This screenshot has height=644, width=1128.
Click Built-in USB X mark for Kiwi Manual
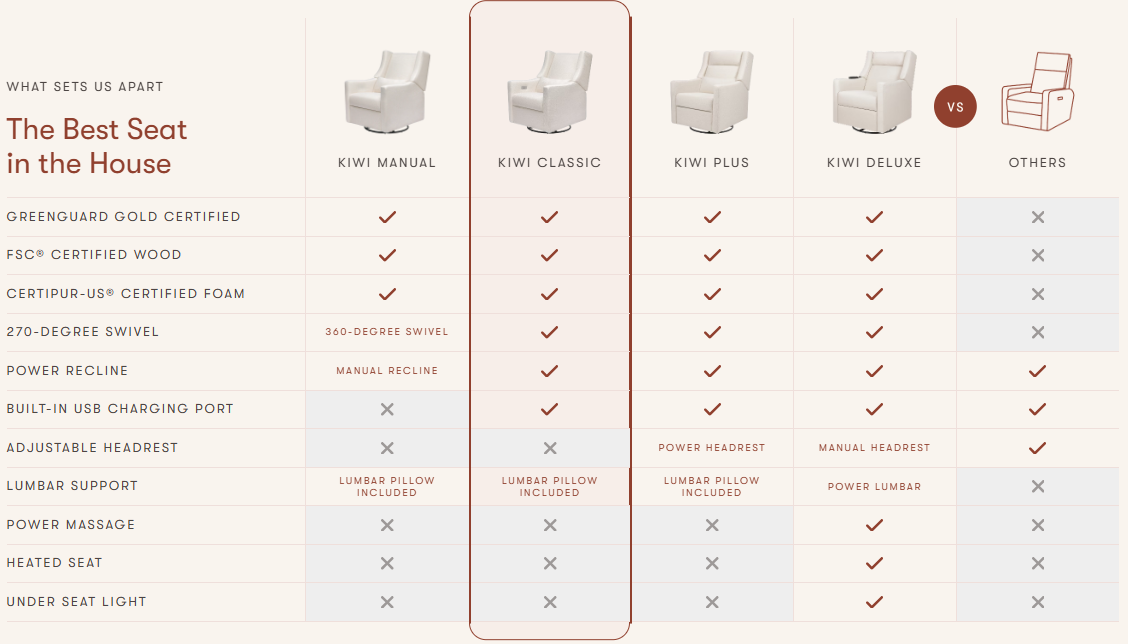[387, 409]
